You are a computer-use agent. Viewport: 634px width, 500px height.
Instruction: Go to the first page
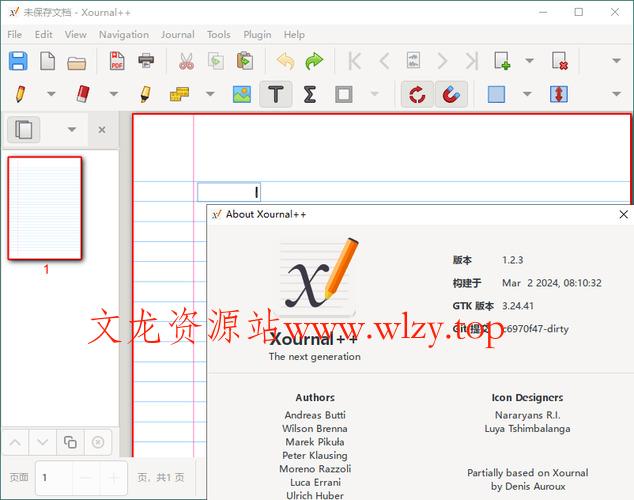(x=354, y=61)
